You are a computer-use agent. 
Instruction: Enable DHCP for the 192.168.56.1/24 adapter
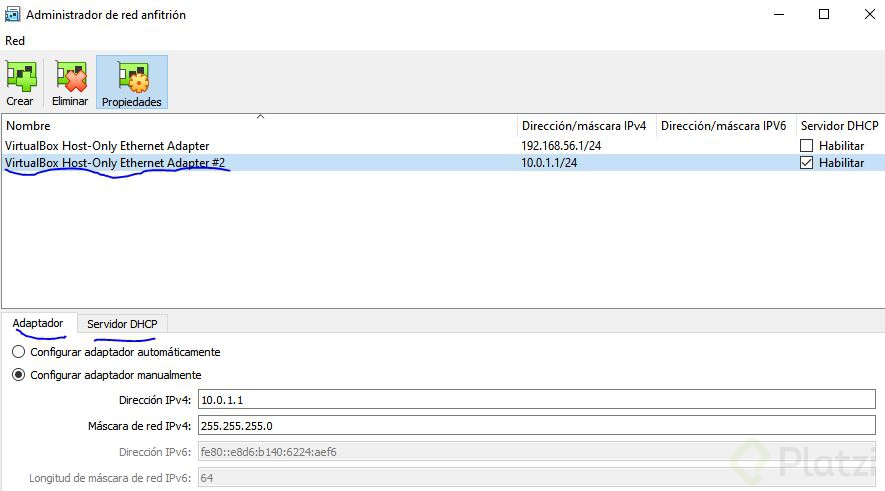[x=807, y=146]
